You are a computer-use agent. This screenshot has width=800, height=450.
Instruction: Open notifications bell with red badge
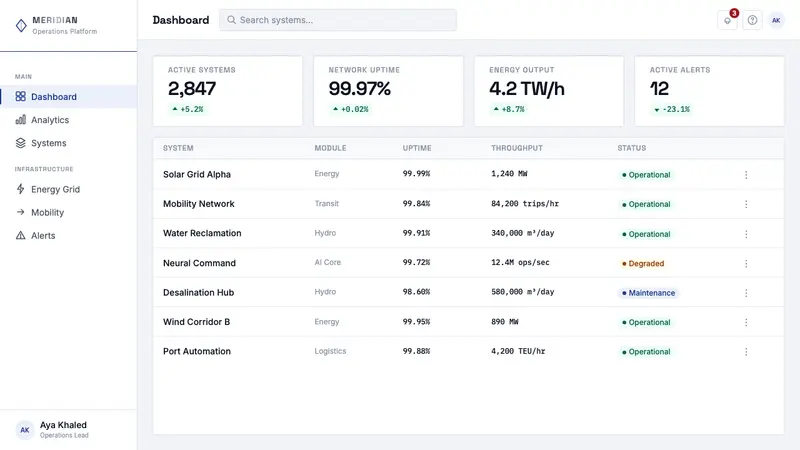[x=728, y=20]
